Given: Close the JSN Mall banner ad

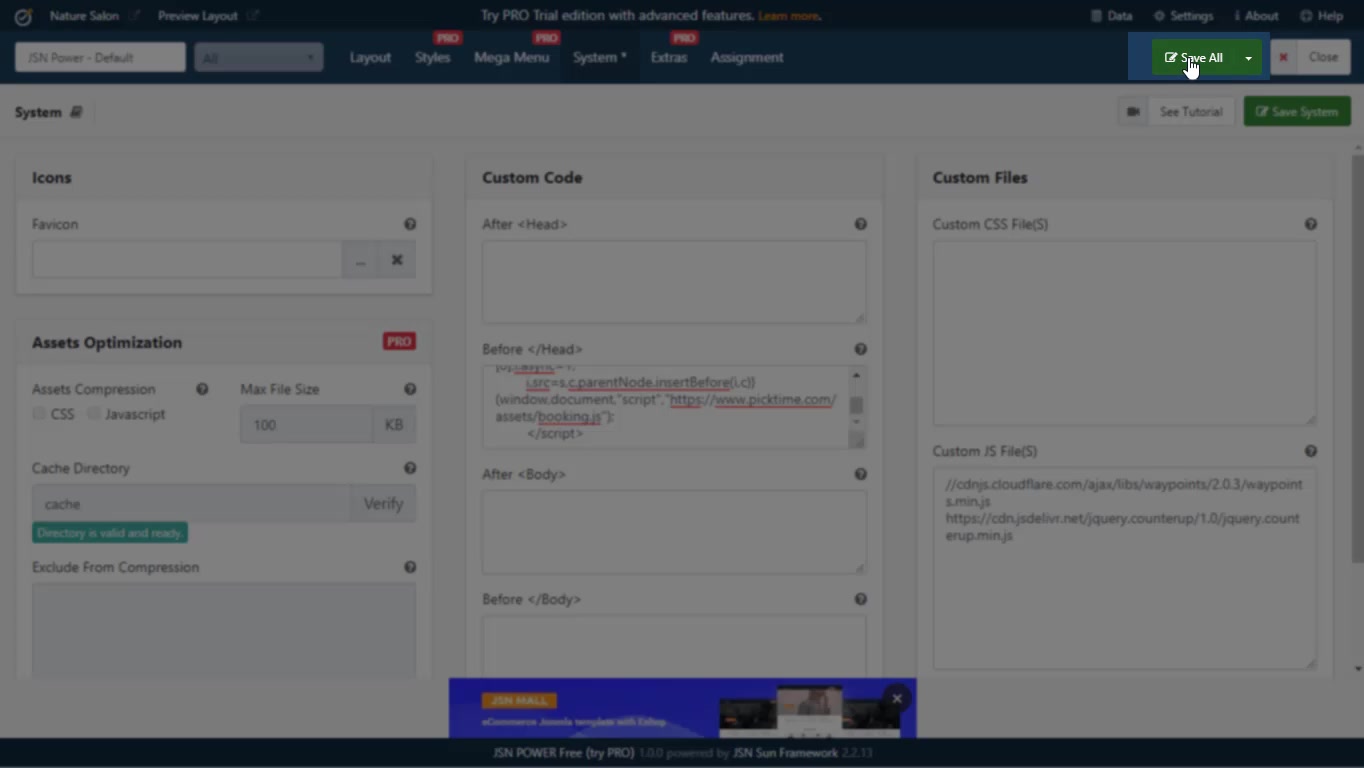Looking at the screenshot, I should pyautogui.click(x=897, y=699).
